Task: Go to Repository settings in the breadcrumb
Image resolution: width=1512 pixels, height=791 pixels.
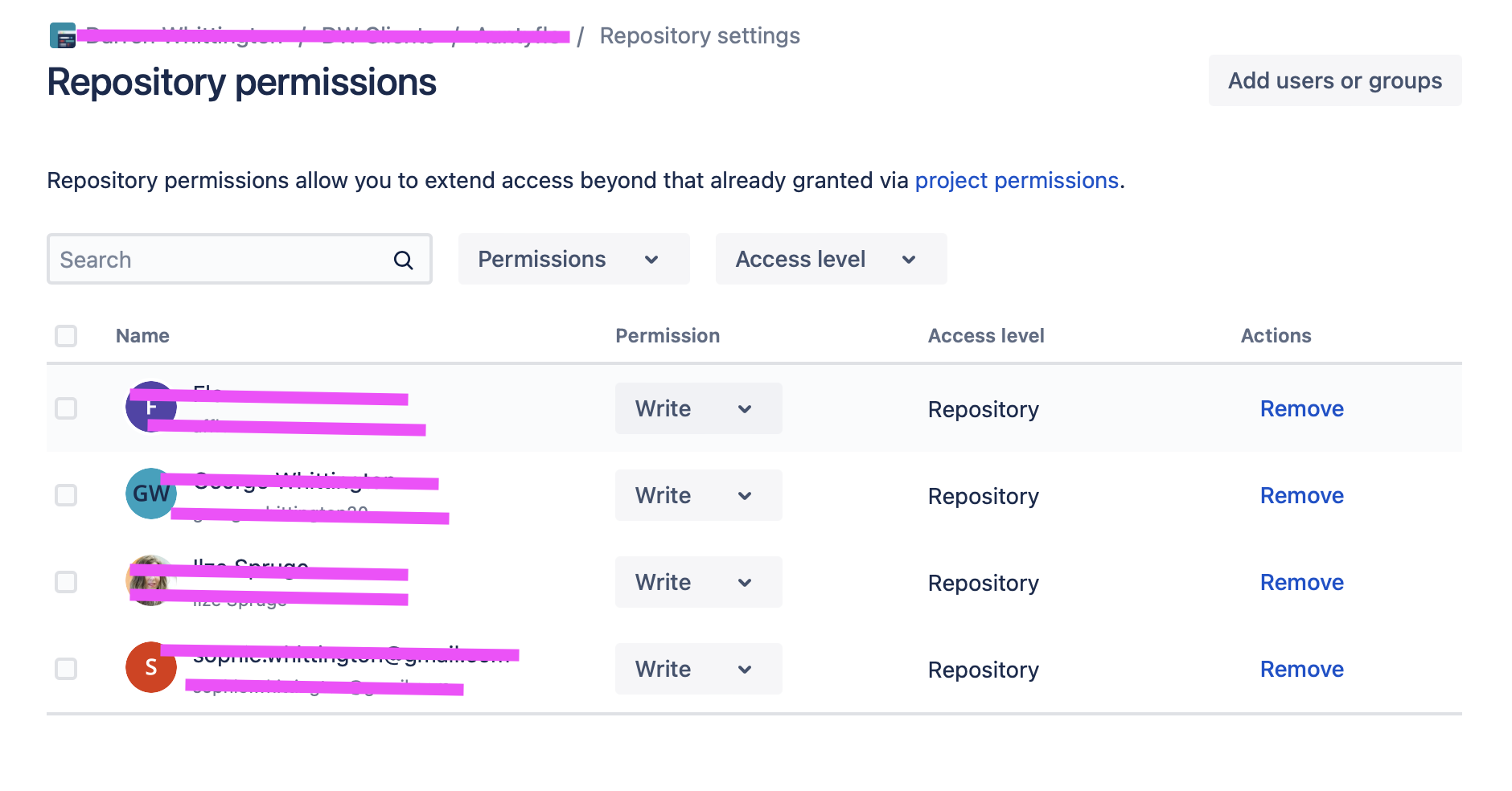Action: [x=700, y=36]
